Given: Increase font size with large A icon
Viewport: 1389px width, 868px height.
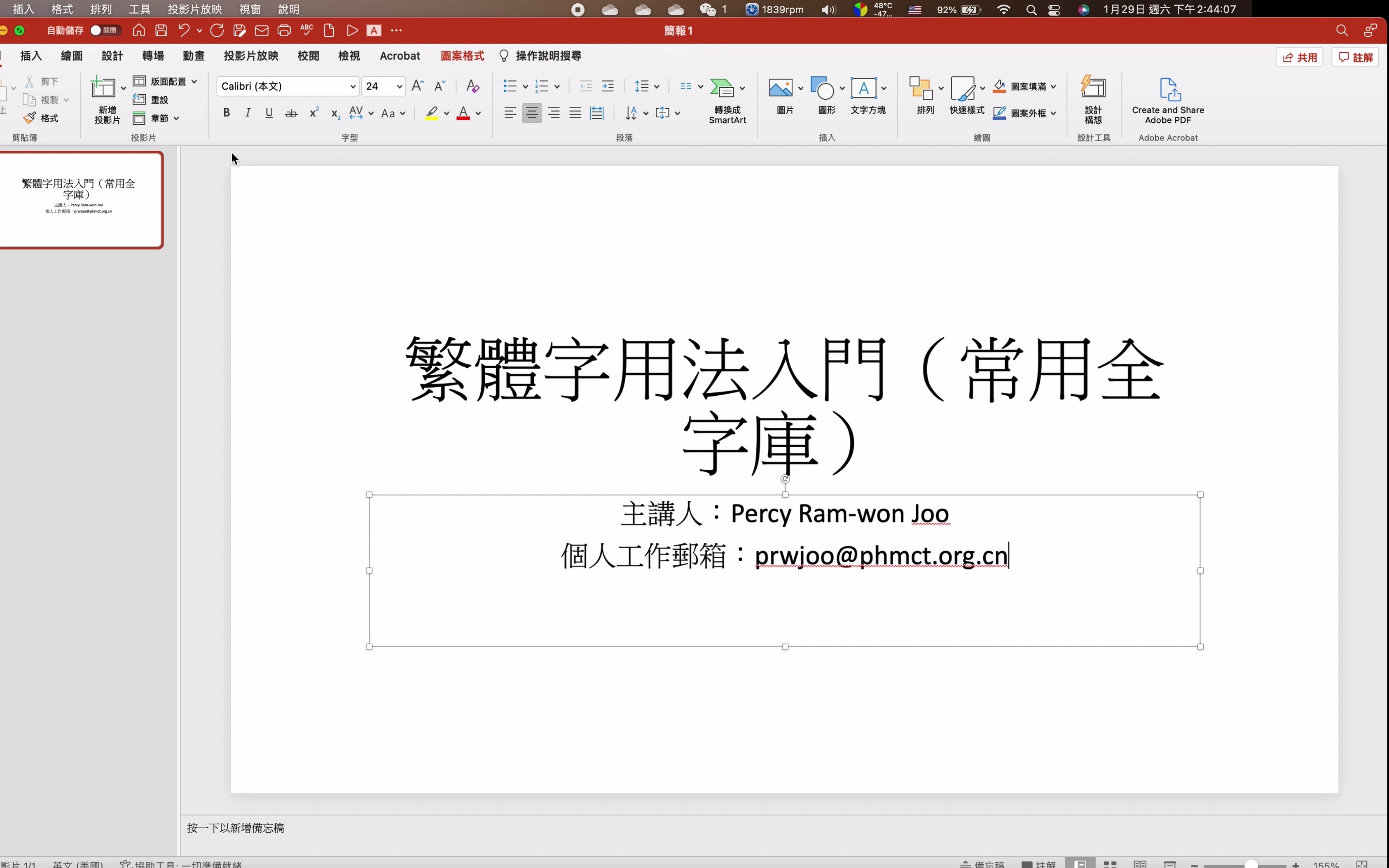Looking at the screenshot, I should click(x=418, y=86).
